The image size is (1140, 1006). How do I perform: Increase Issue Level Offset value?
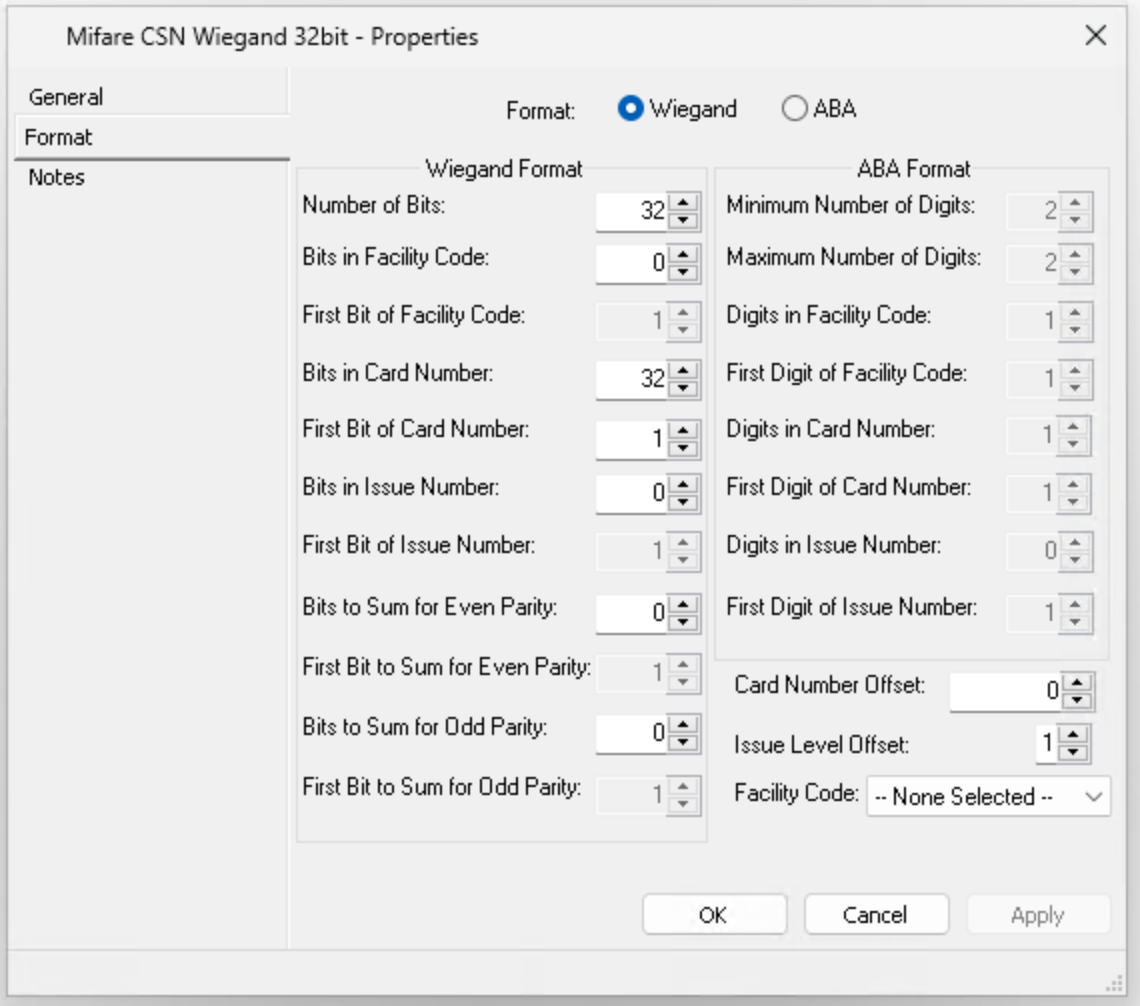click(1074, 735)
